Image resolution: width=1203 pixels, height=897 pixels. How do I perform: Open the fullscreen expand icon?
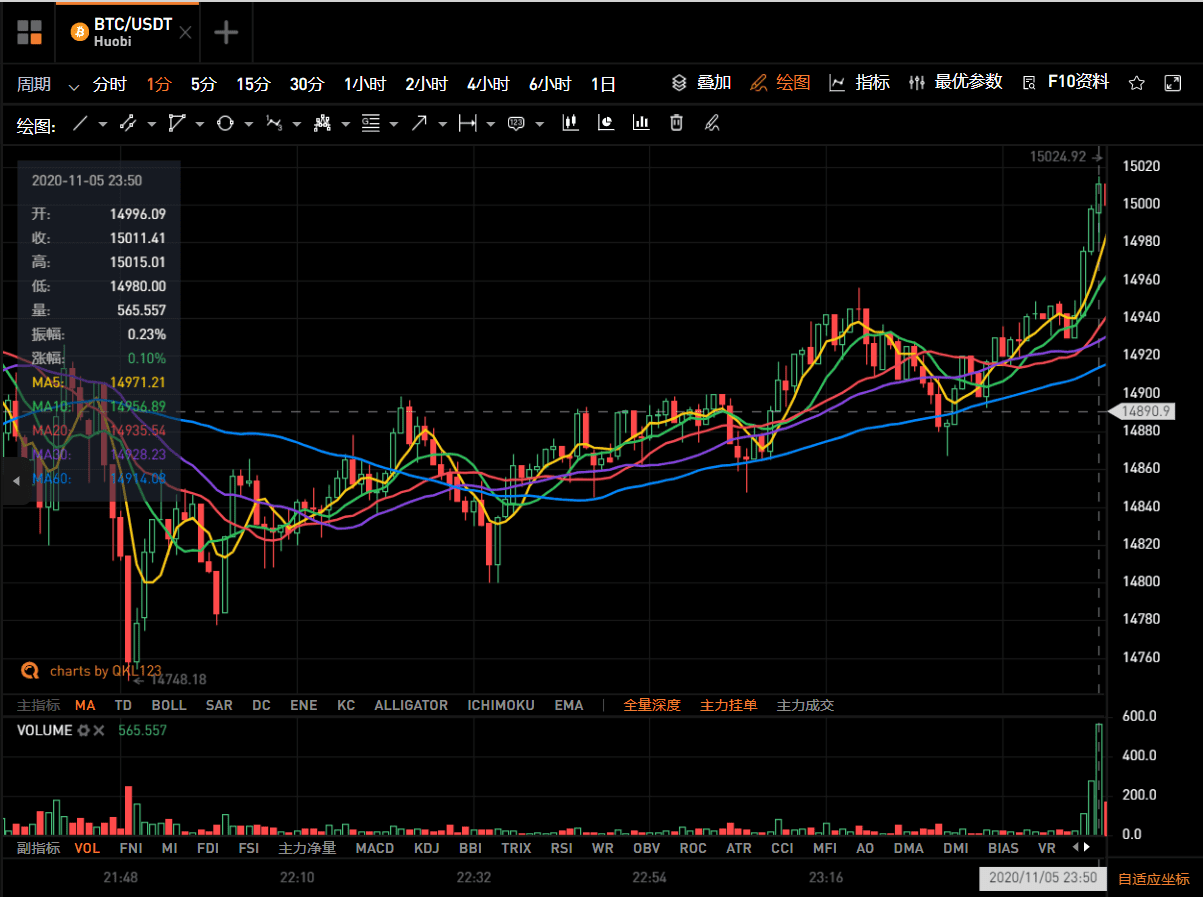point(1173,83)
